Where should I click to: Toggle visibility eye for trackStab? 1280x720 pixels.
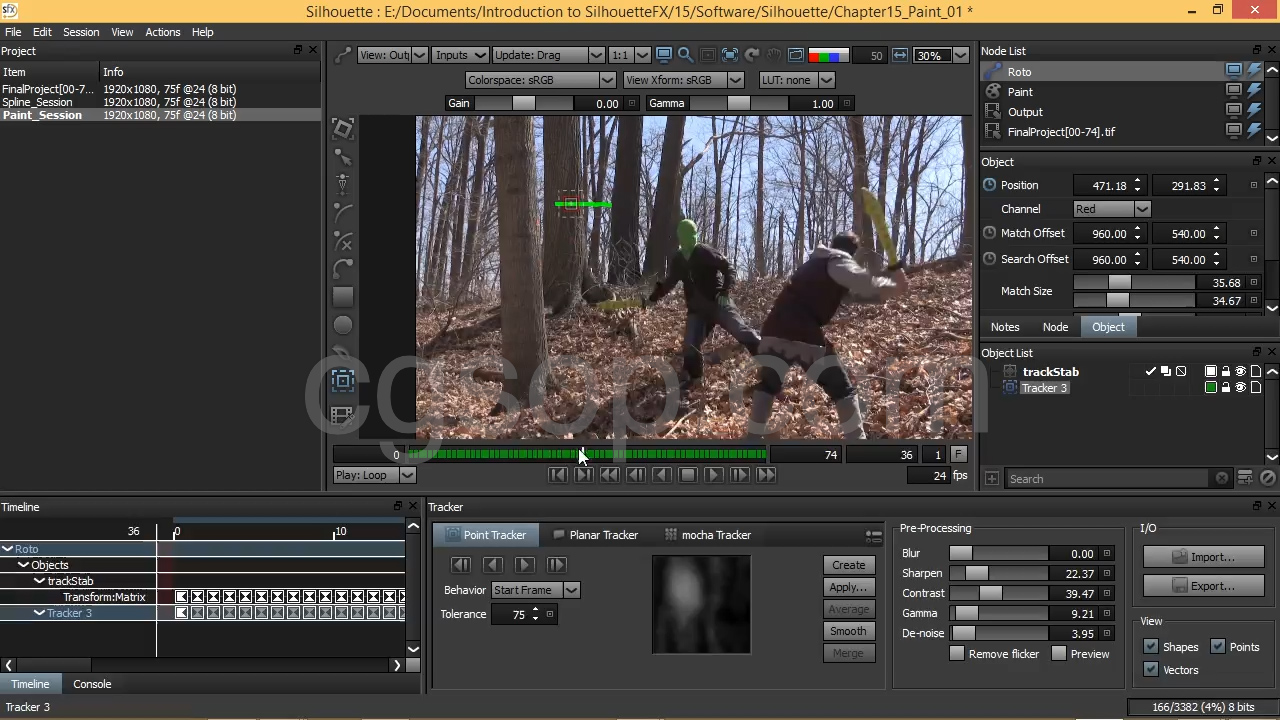click(x=1241, y=372)
